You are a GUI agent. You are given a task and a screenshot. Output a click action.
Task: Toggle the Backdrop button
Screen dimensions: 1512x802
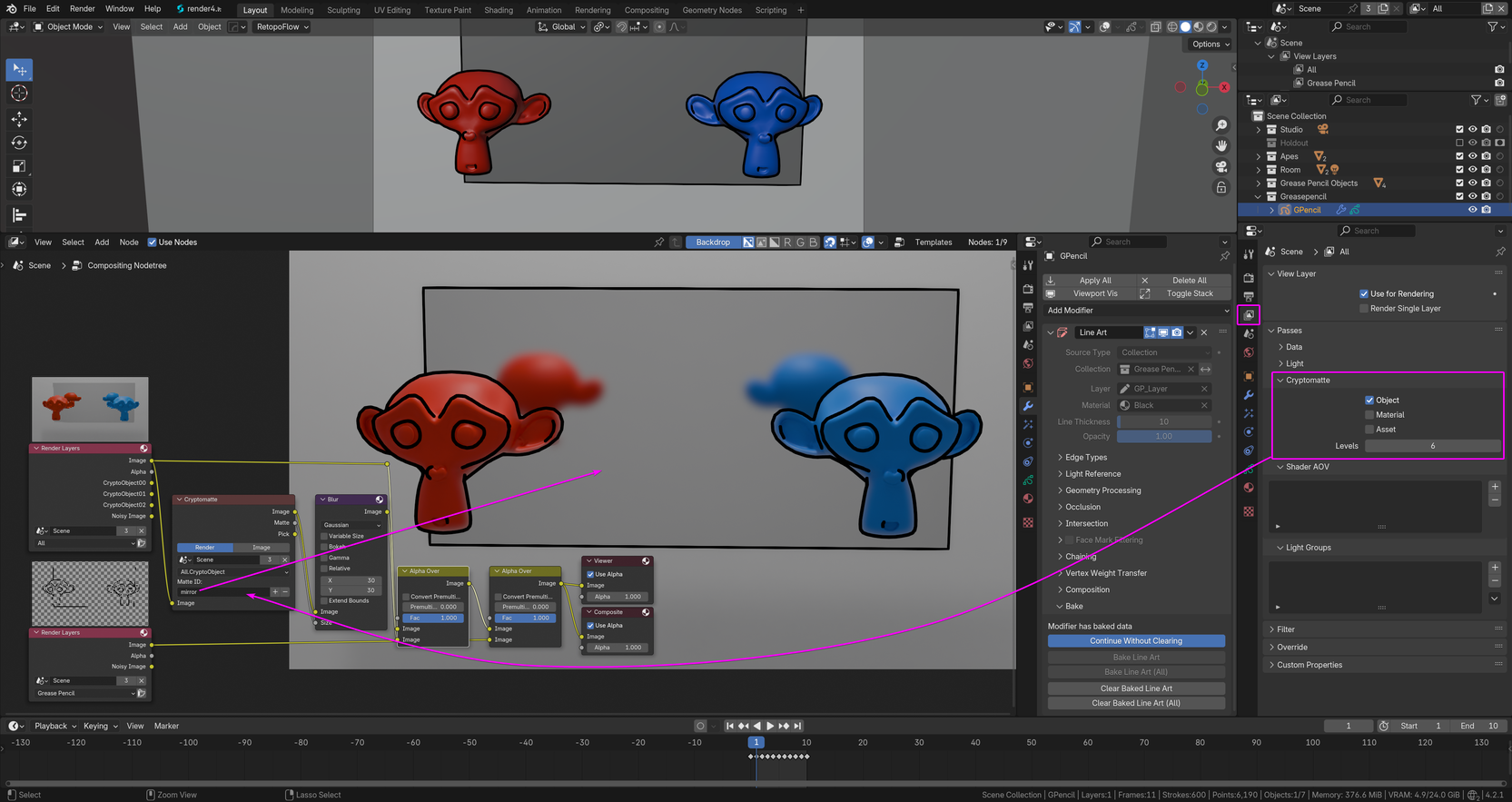[x=713, y=243]
